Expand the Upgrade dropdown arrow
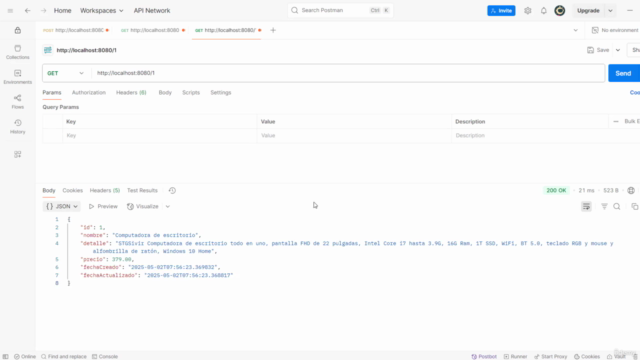Viewport: 640px width, 360px height. [x=611, y=11]
